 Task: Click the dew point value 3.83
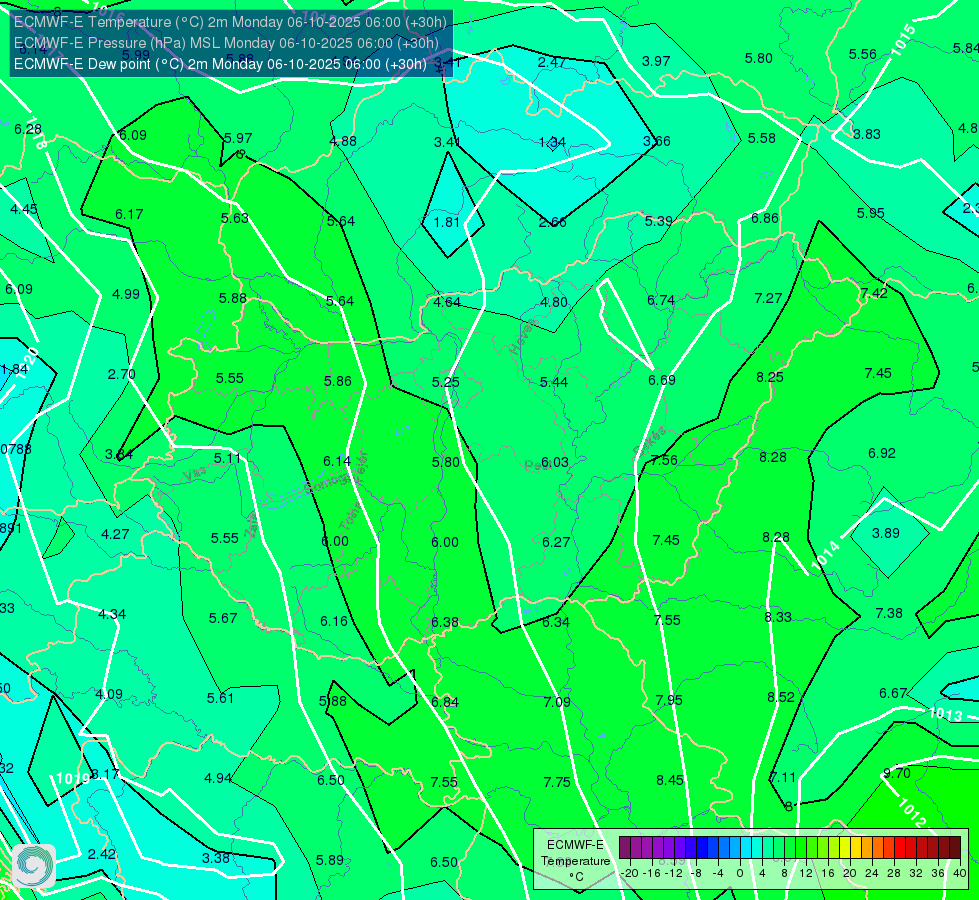(x=867, y=134)
